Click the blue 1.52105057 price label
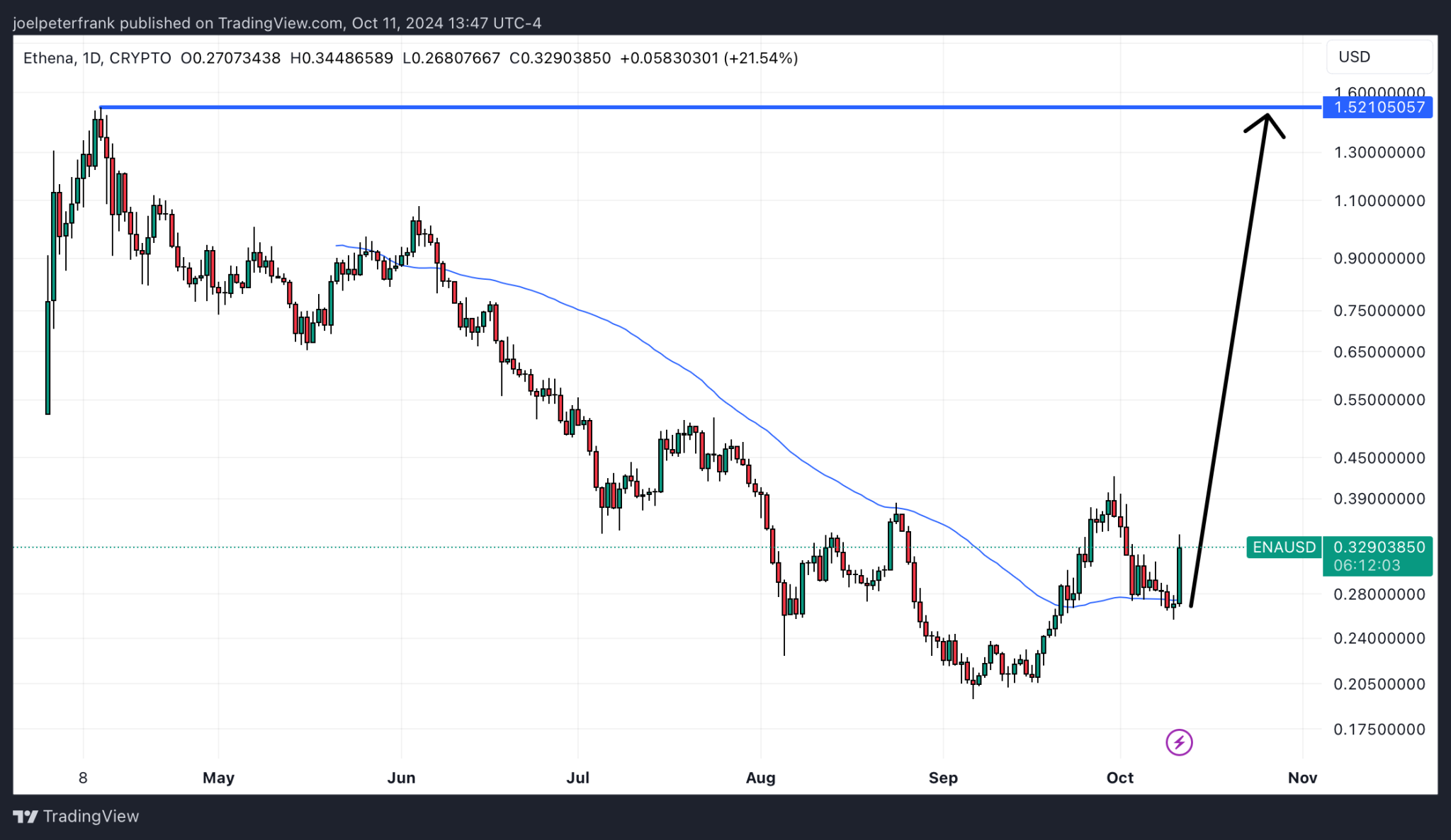Image resolution: width=1451 pixels, height=840 pixels. pyautogui.click(x=1377, y=108)
